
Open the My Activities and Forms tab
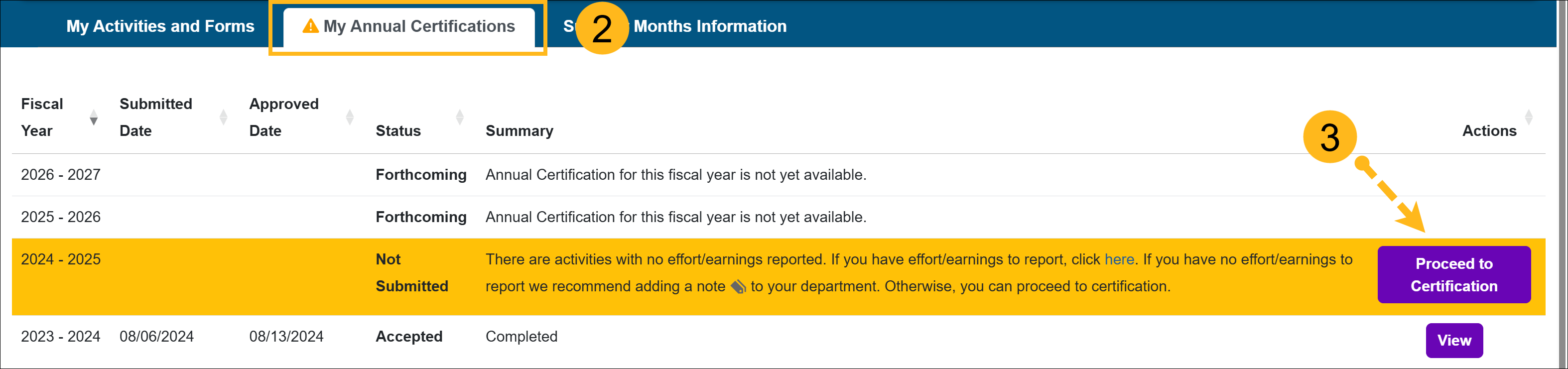pos(160,26)
